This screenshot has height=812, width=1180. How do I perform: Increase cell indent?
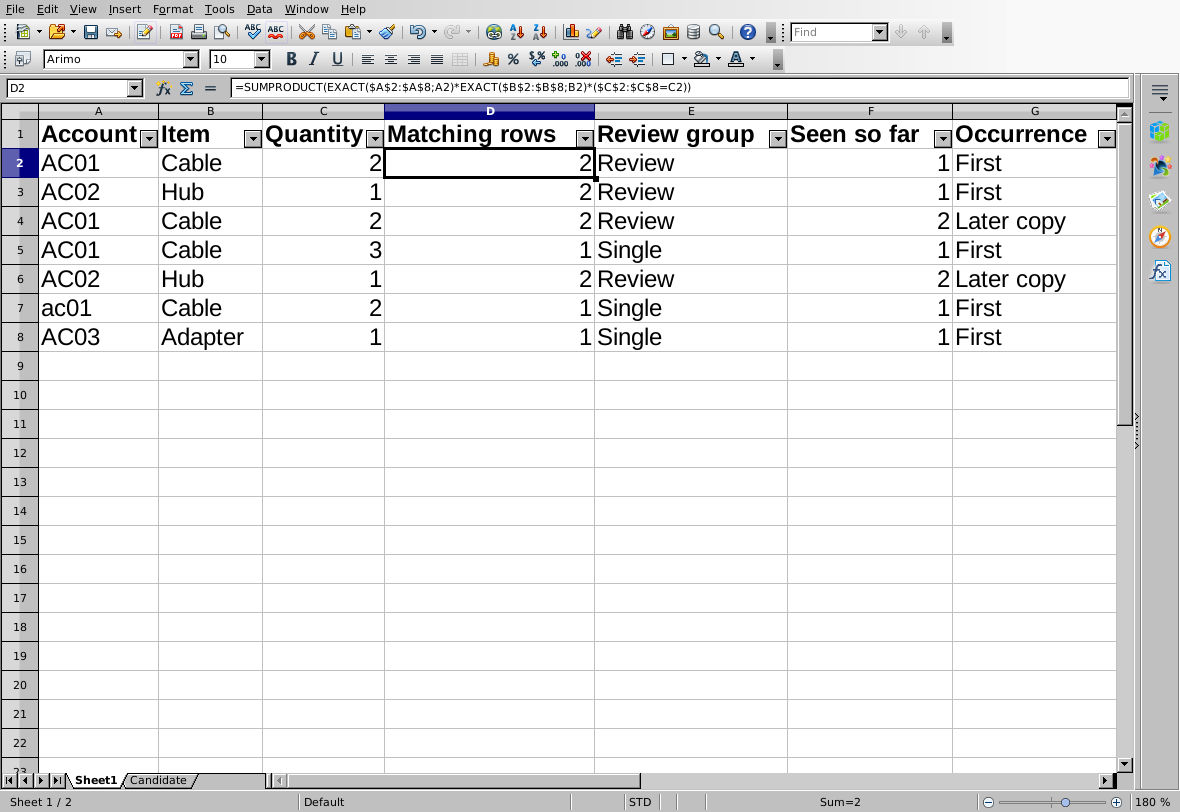pos(637,59)
